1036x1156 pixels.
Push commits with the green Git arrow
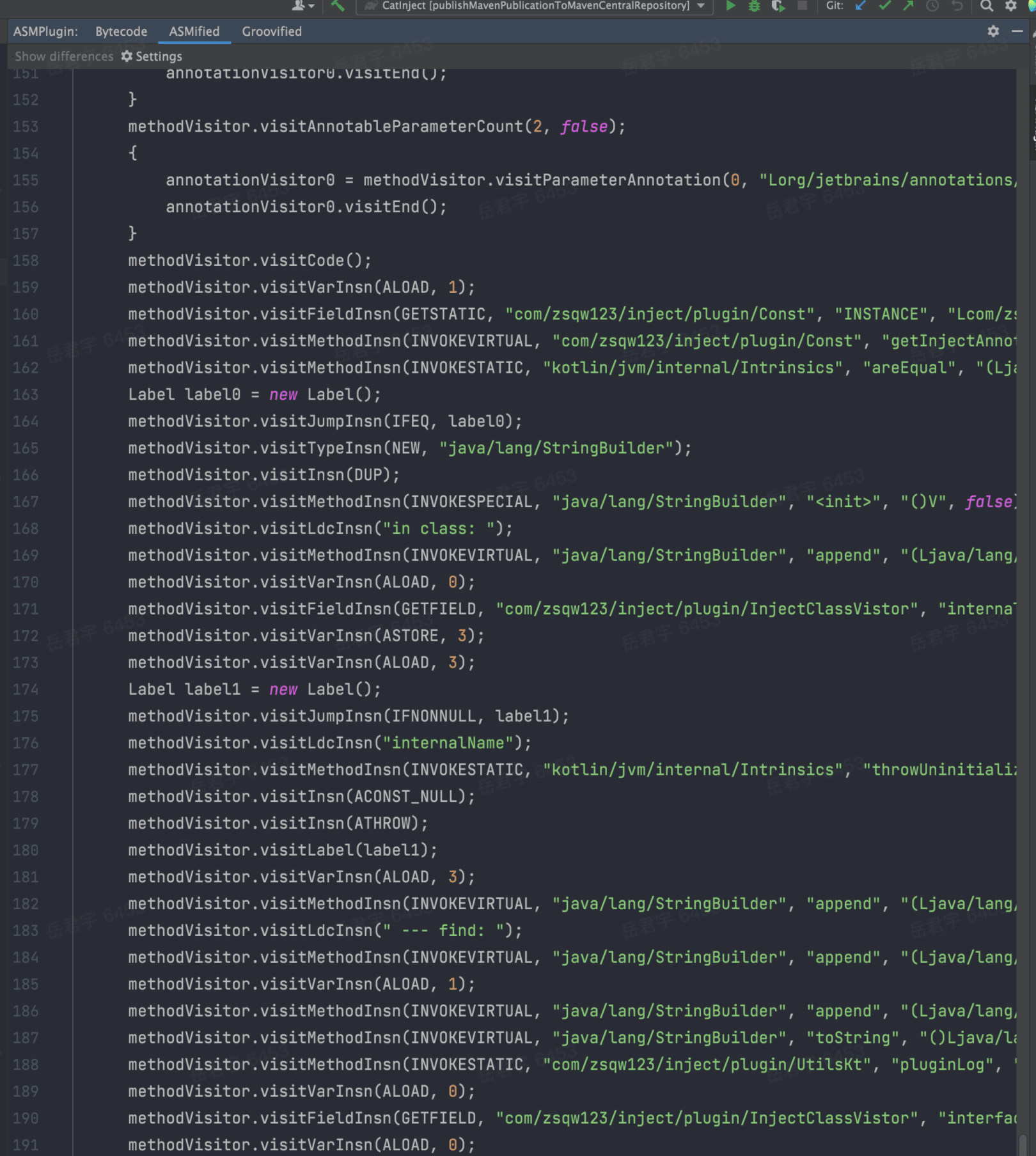point(908,6)
